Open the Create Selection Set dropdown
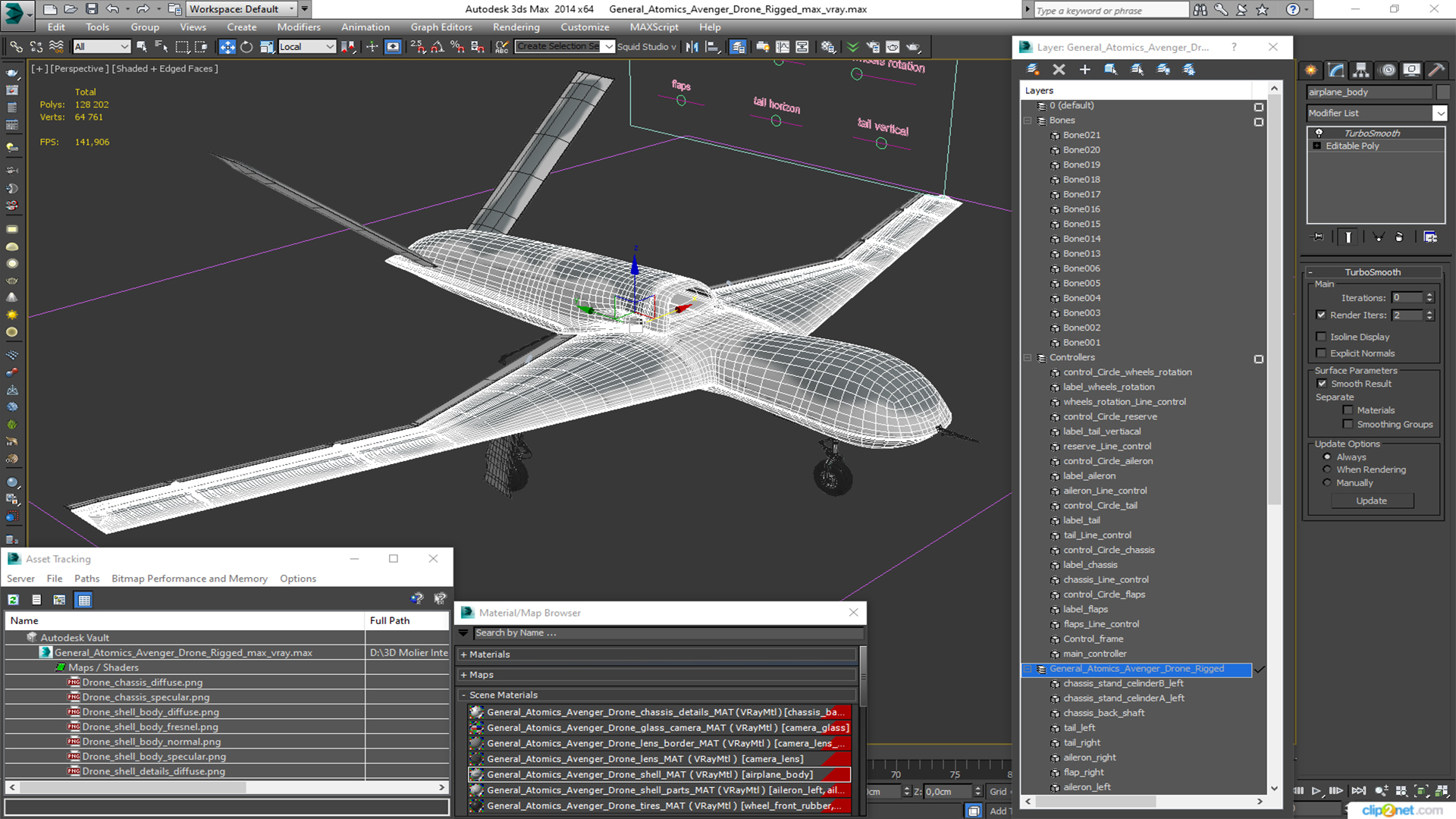Image resolution: width=1456 pixels, height=819 pixels. coord(609,47)
